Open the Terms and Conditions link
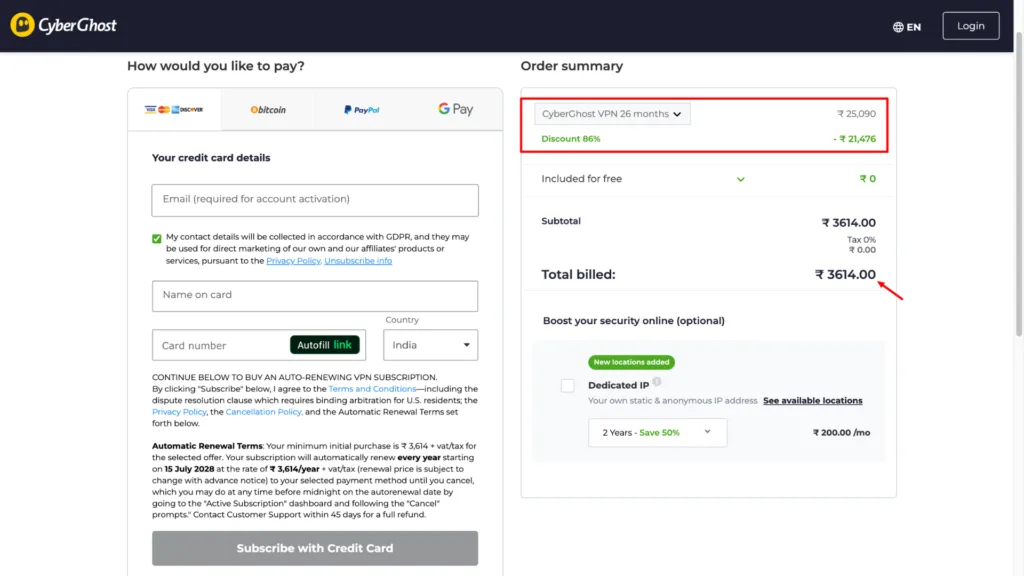1024x576 pixels. click(372, 389)
